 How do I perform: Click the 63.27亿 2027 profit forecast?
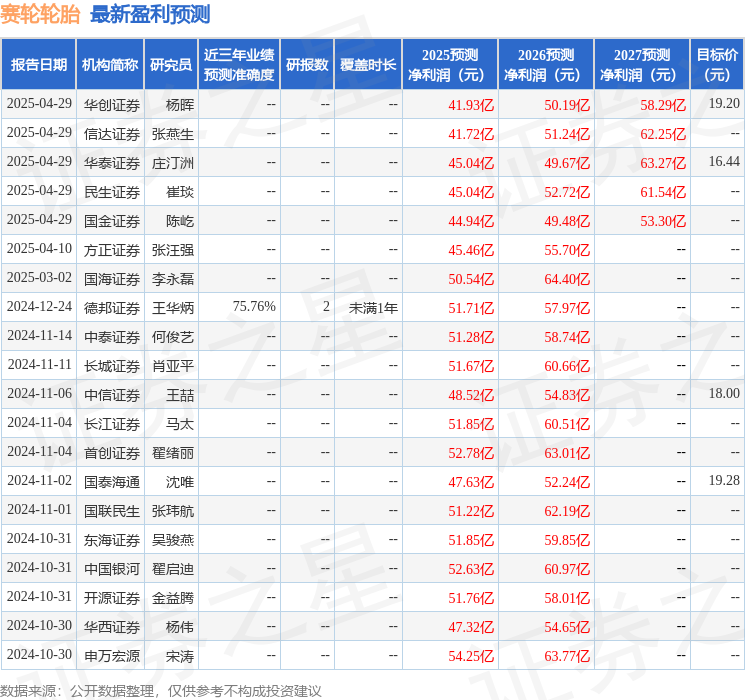tap(663, 163)
